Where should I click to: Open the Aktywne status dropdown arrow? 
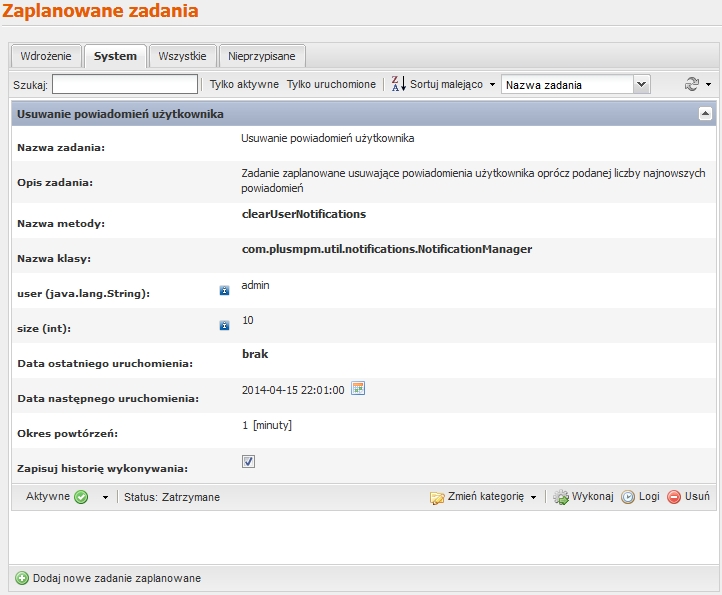(105, 498)
